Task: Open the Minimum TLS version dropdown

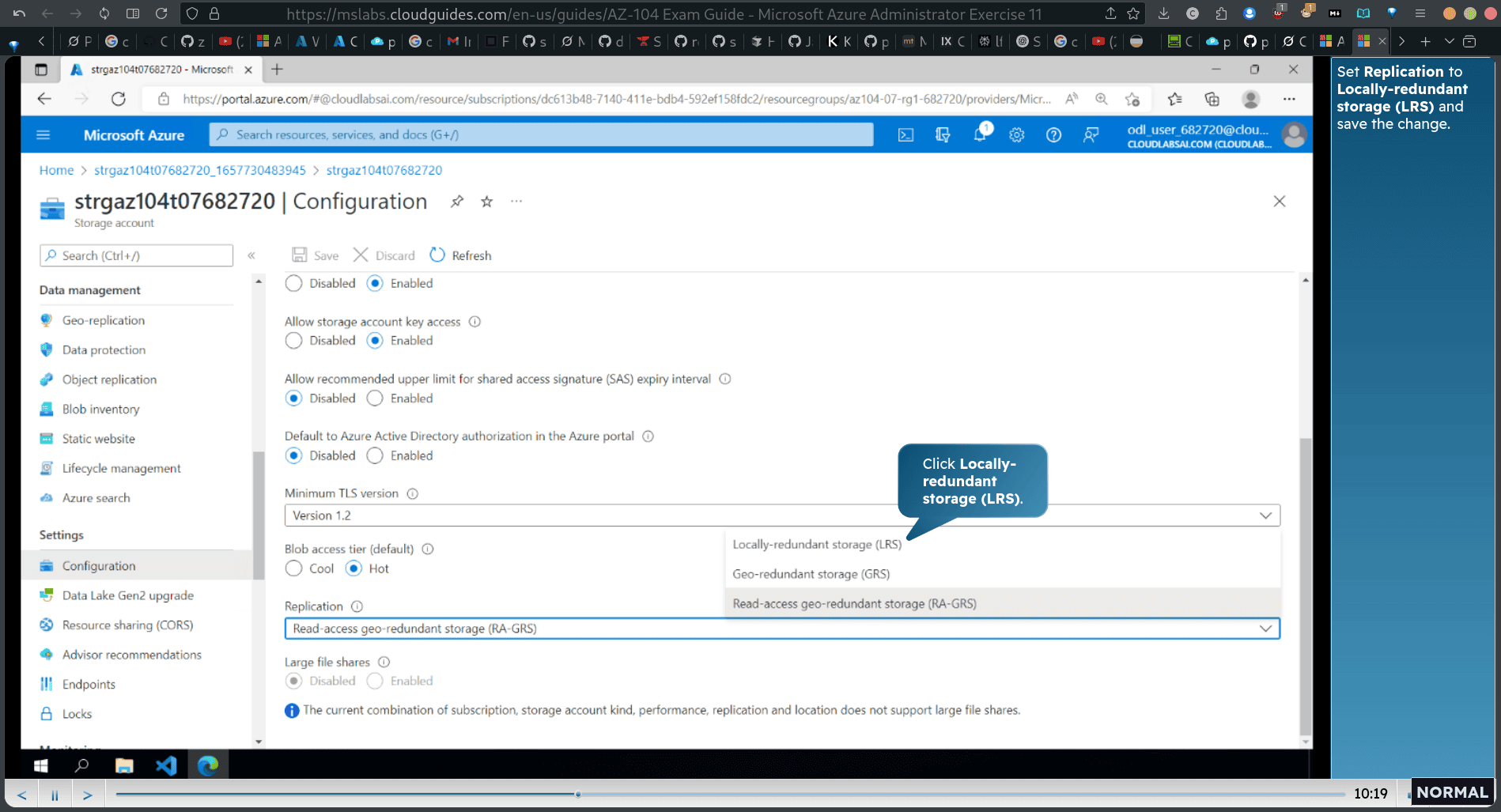Action: [x=782, y=516]
